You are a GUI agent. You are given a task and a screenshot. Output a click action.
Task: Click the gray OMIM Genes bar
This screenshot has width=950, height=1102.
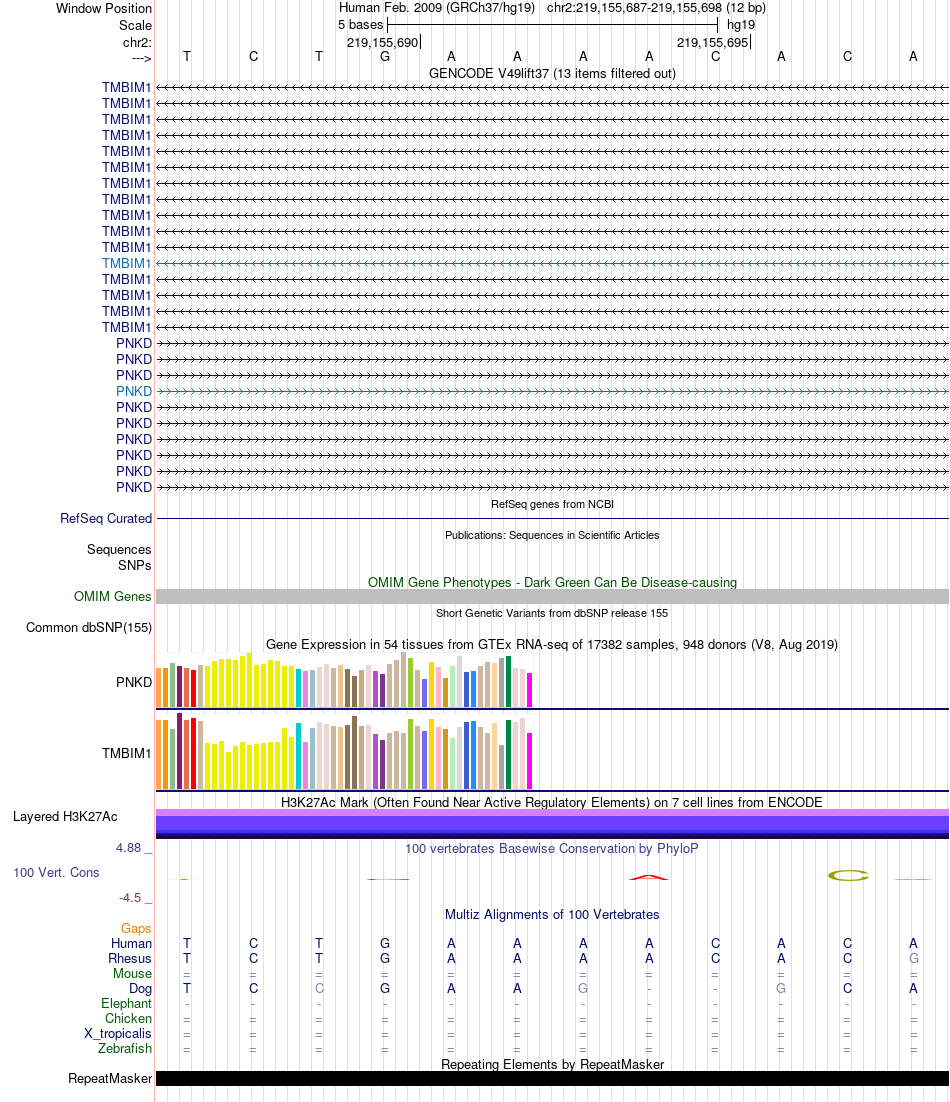coord(552,597)
